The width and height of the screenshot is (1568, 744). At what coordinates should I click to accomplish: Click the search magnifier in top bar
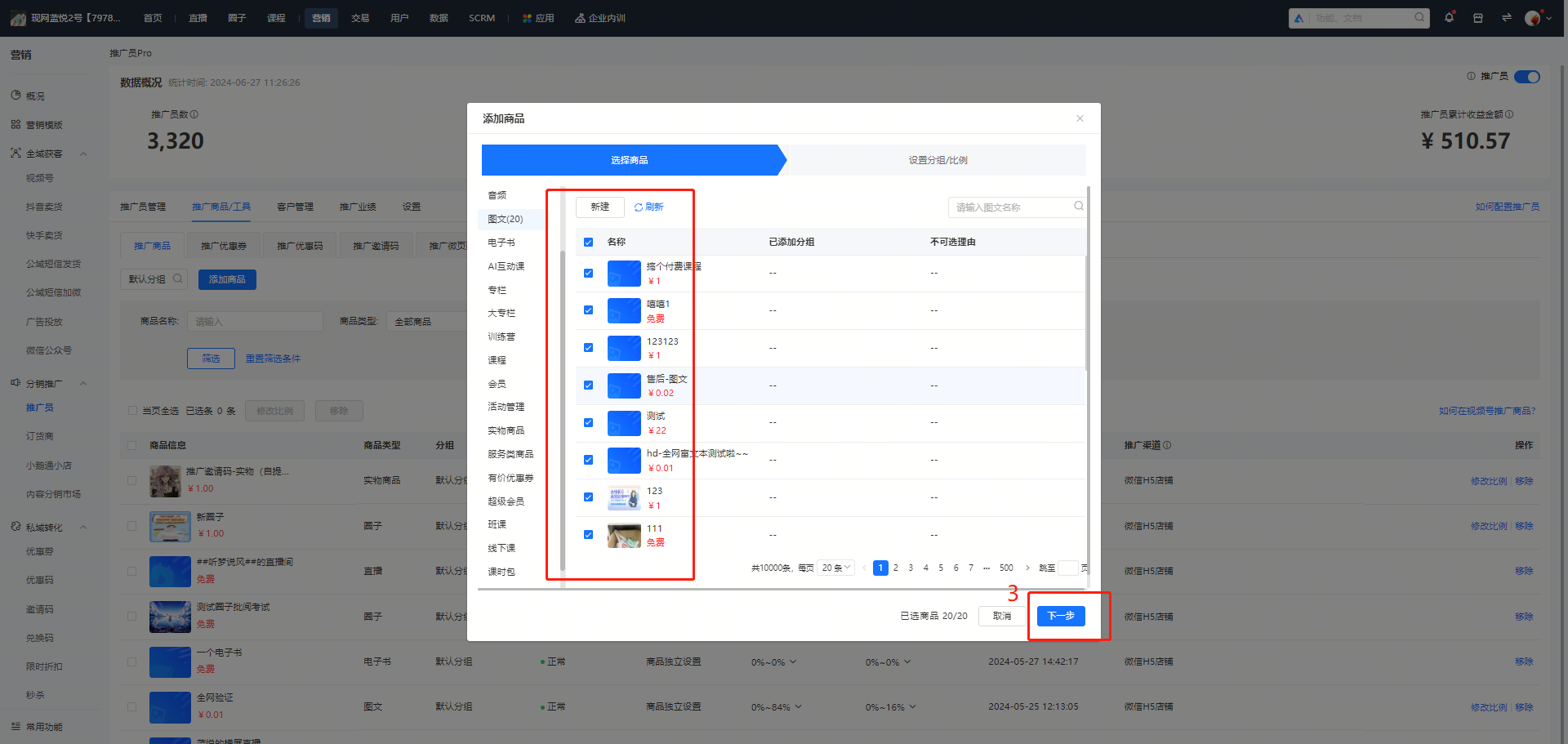pyautogui.click(x=1419, y=18)
